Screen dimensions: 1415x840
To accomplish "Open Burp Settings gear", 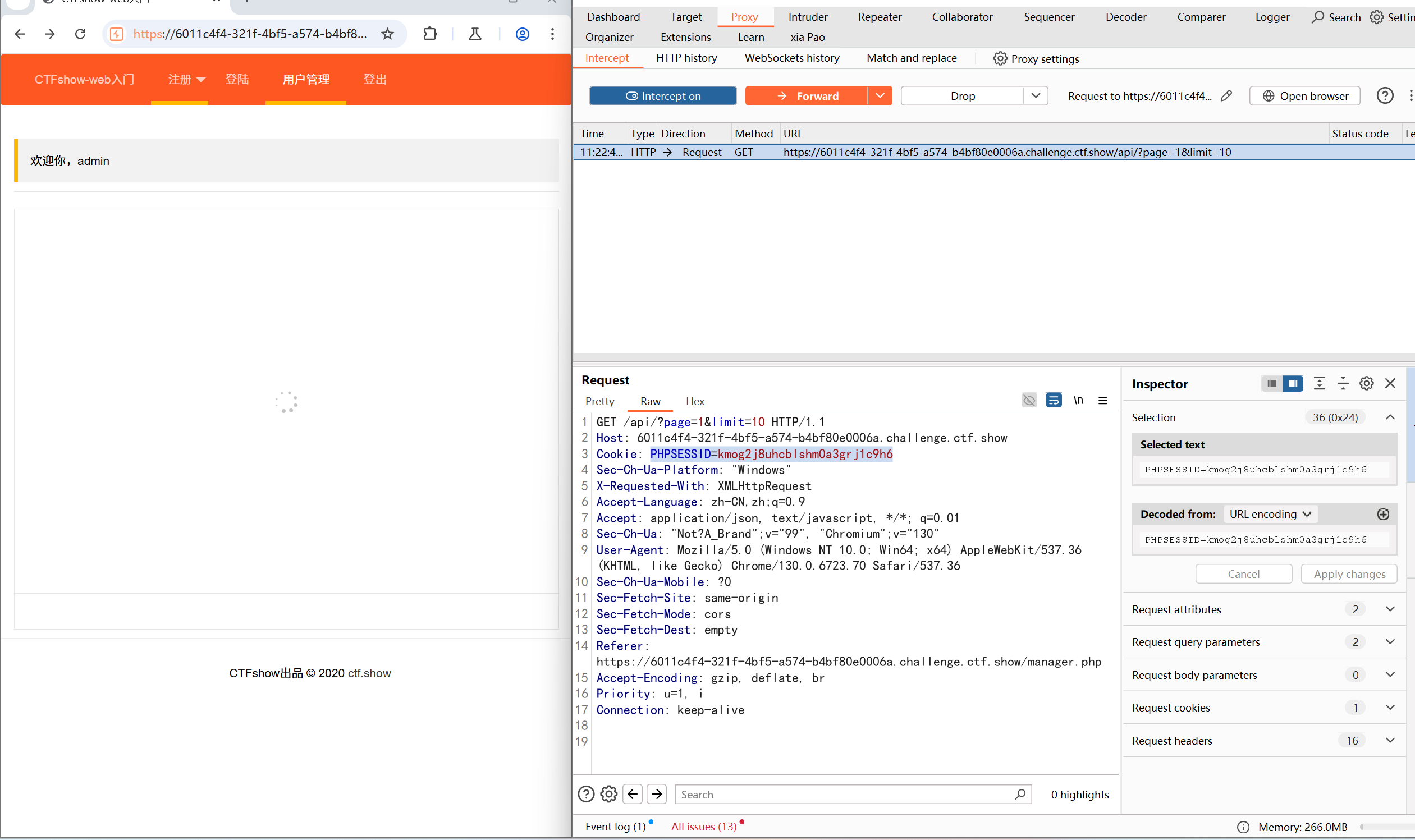I will click(1376, 17).
